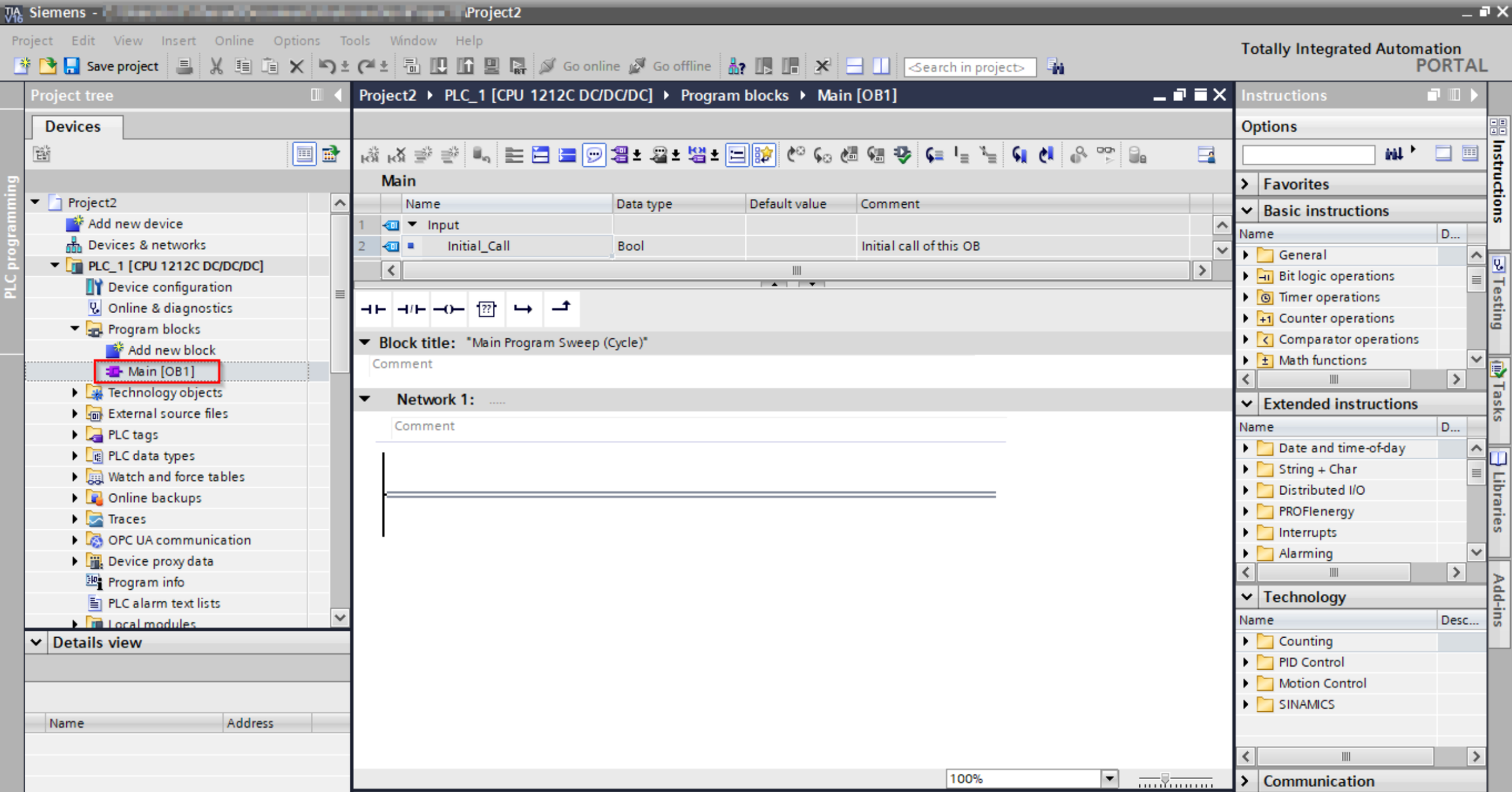Toggle horizontal editor split icon
The image size is (1512, 792).
tap(854, 66)
